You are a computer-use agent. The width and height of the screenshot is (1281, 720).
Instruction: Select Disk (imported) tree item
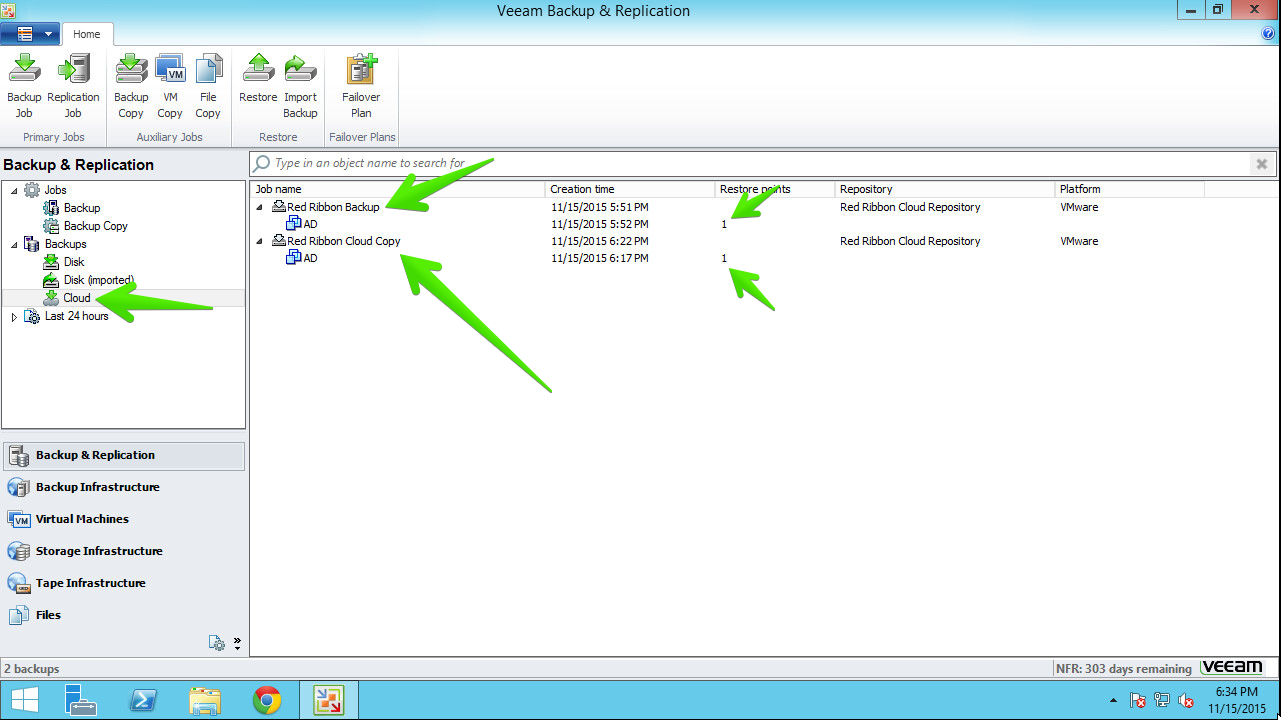coord(99,280)
